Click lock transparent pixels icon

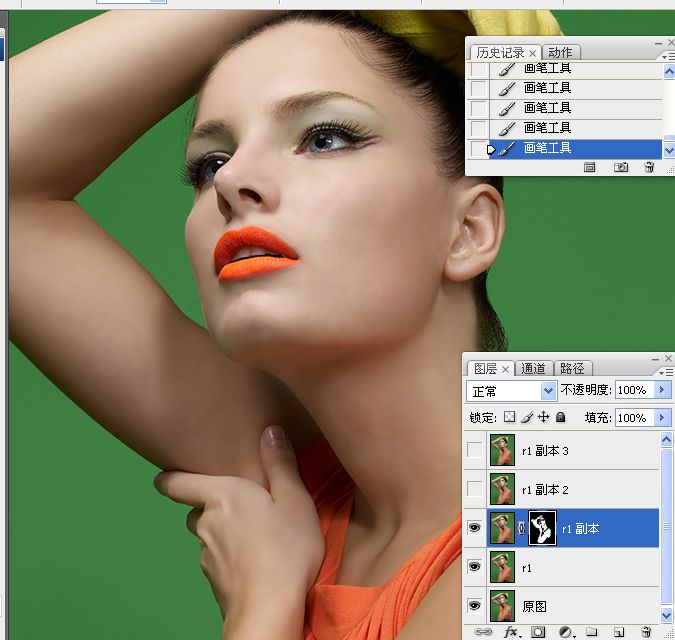pos(509,417)
